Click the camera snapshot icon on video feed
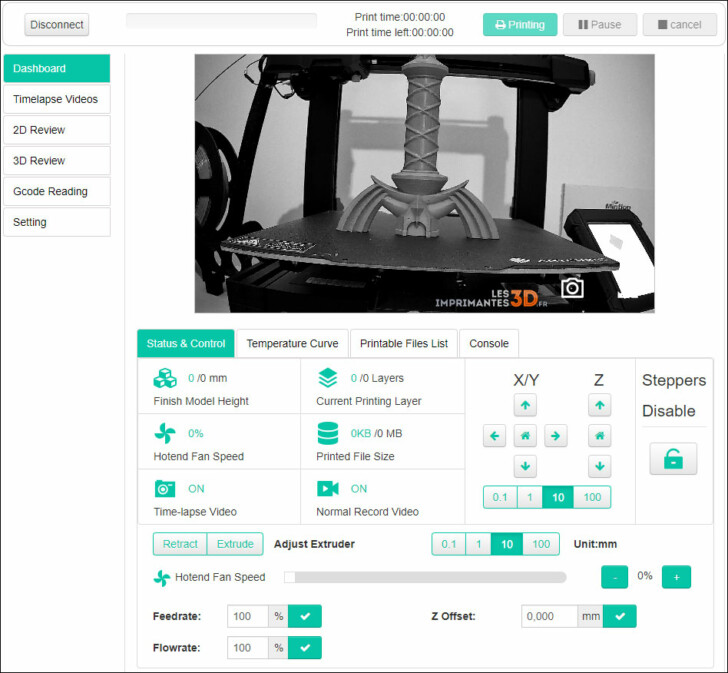Screen dimensions: 728x673 [572, 288]
